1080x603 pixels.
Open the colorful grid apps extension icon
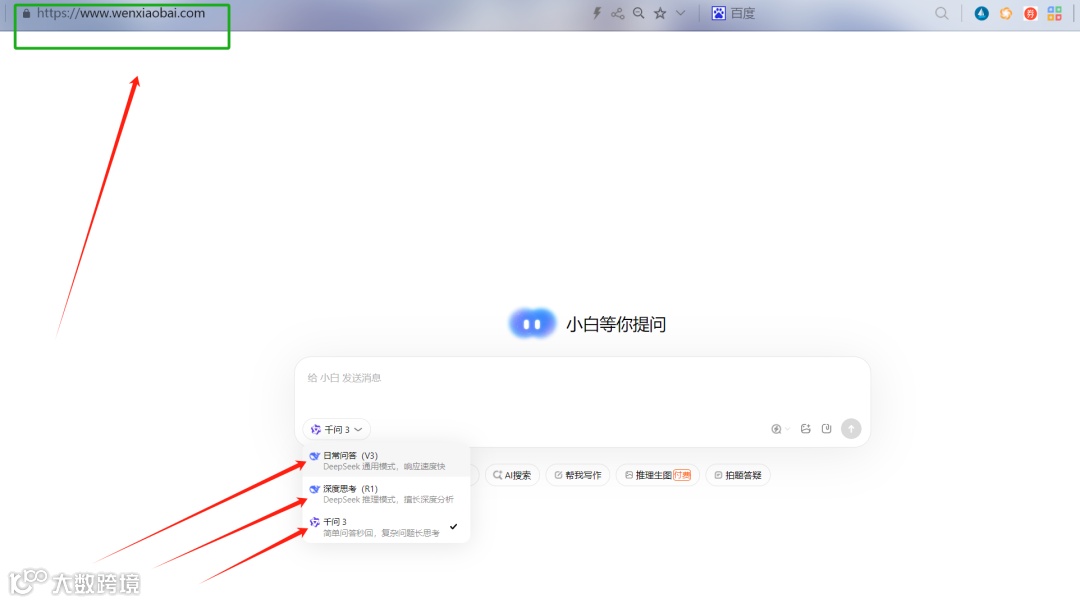tap(1055, 13)
